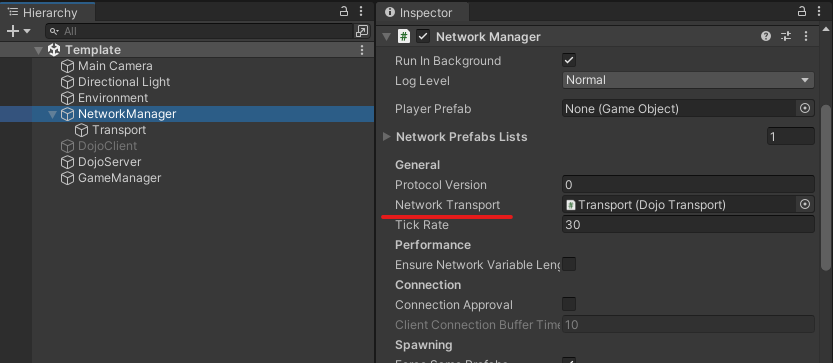
Task: Open Network Manager help reference icon
Action: [x=766, y=36]
